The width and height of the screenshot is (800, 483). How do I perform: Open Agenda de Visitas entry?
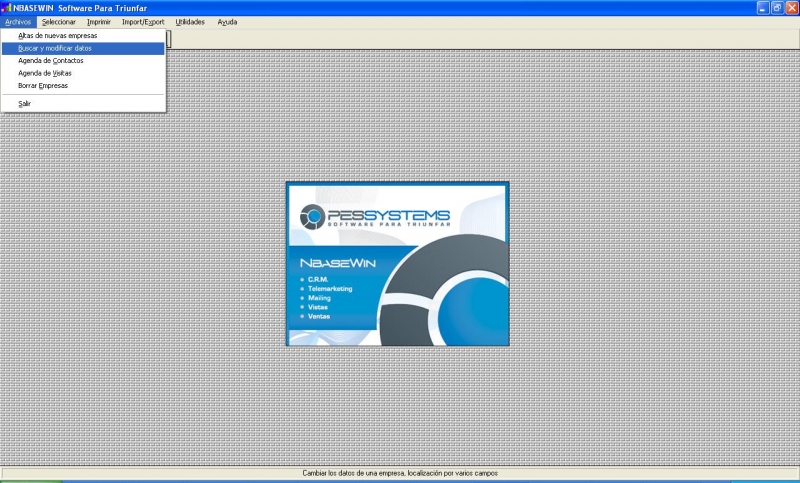(x=83, y=73)
